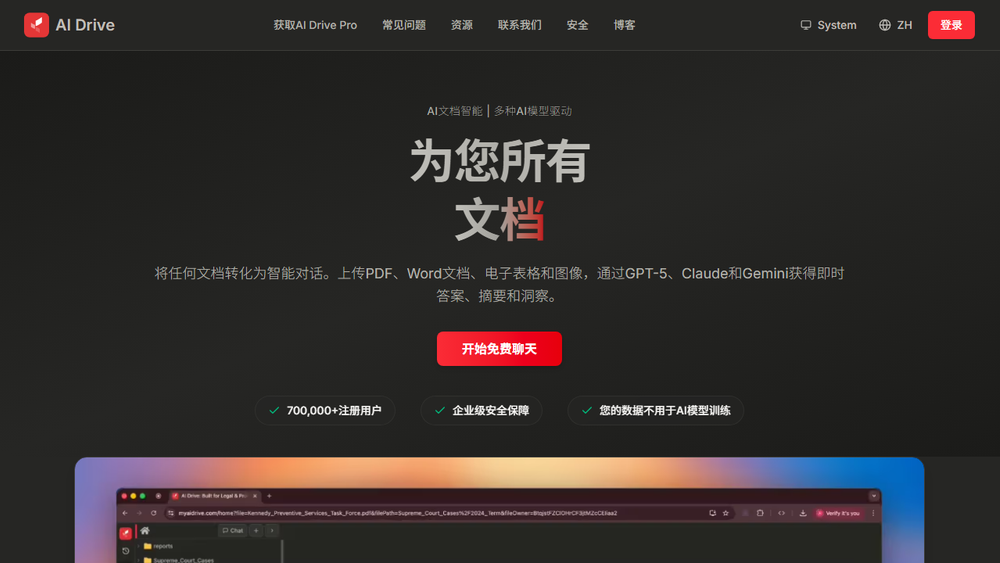Click the chevron arrow after the Chat plus button

point(272,530)
